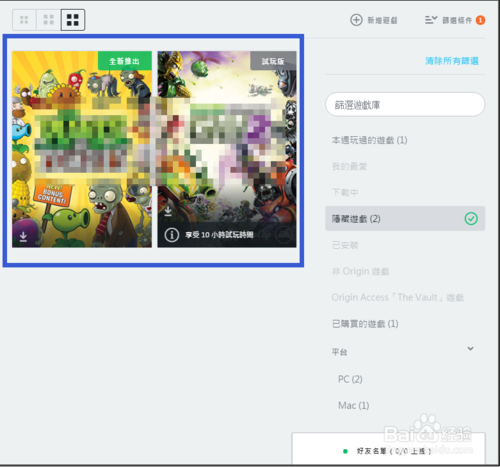500x467 pixels.
Task: Uncheck the 隱藏遊戲 (2) filter checkmark
Action: (x=471, y=219)
